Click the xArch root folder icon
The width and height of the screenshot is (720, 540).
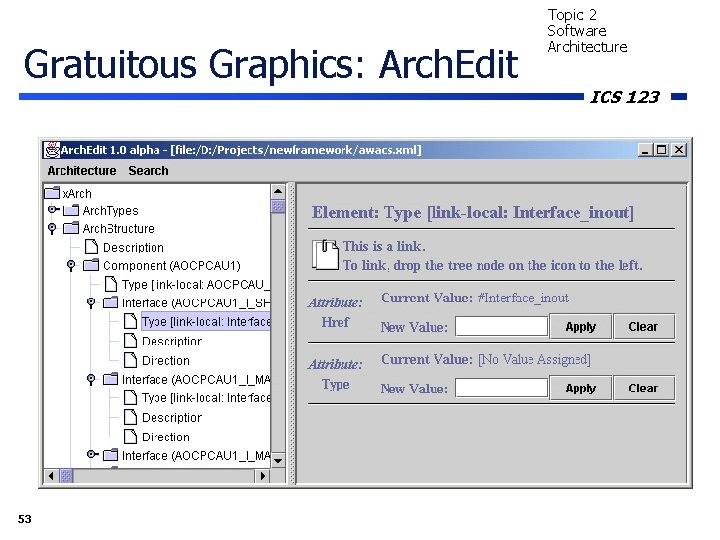tap(52, 193)
